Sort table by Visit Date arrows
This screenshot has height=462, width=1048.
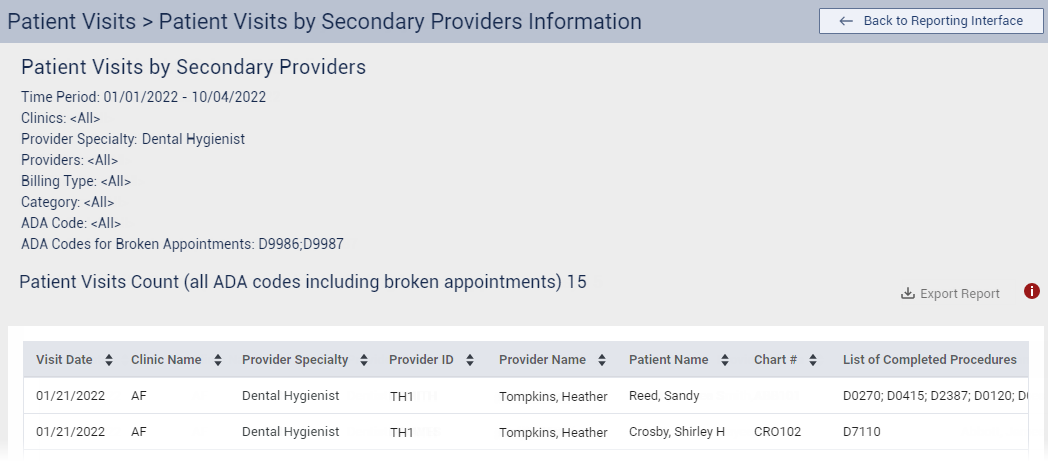(x=109, y=360)
